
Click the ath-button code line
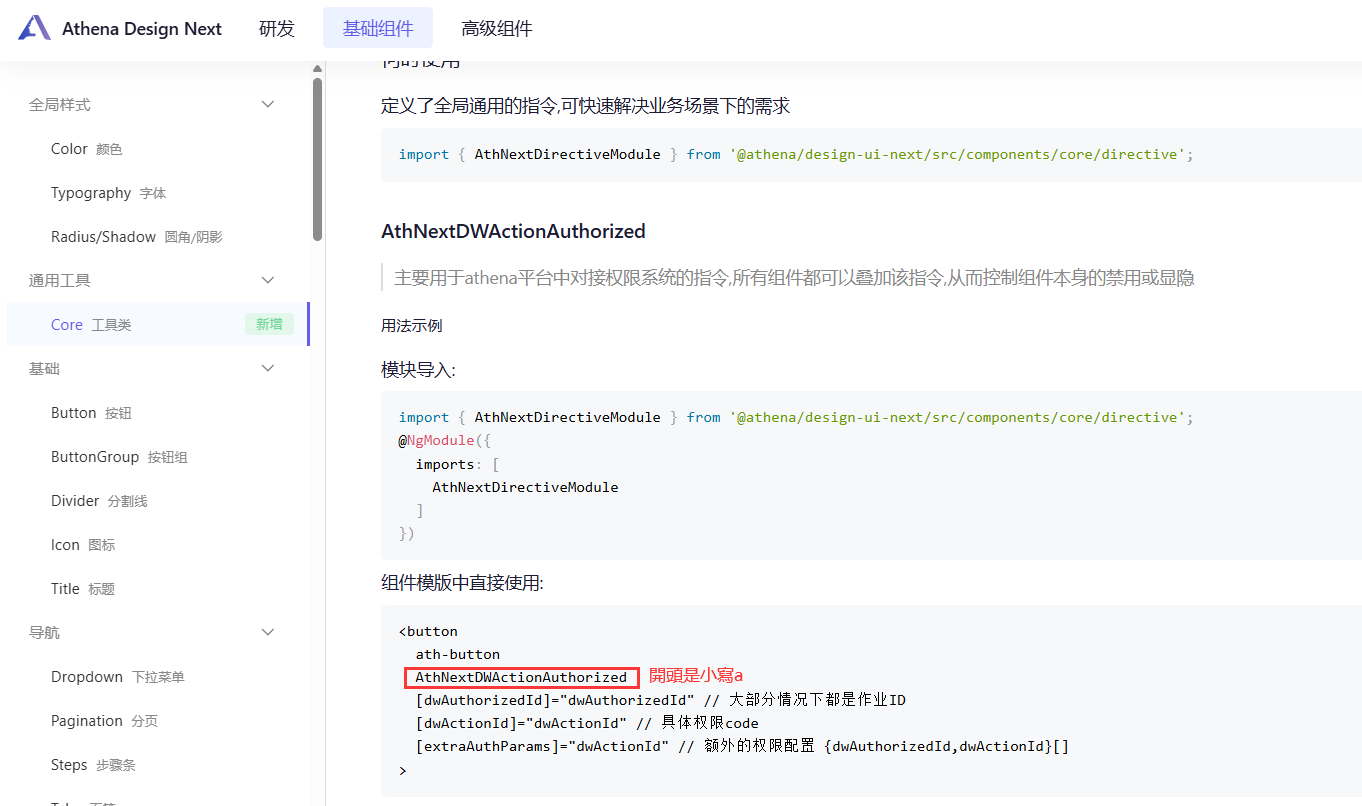point(458,654)
